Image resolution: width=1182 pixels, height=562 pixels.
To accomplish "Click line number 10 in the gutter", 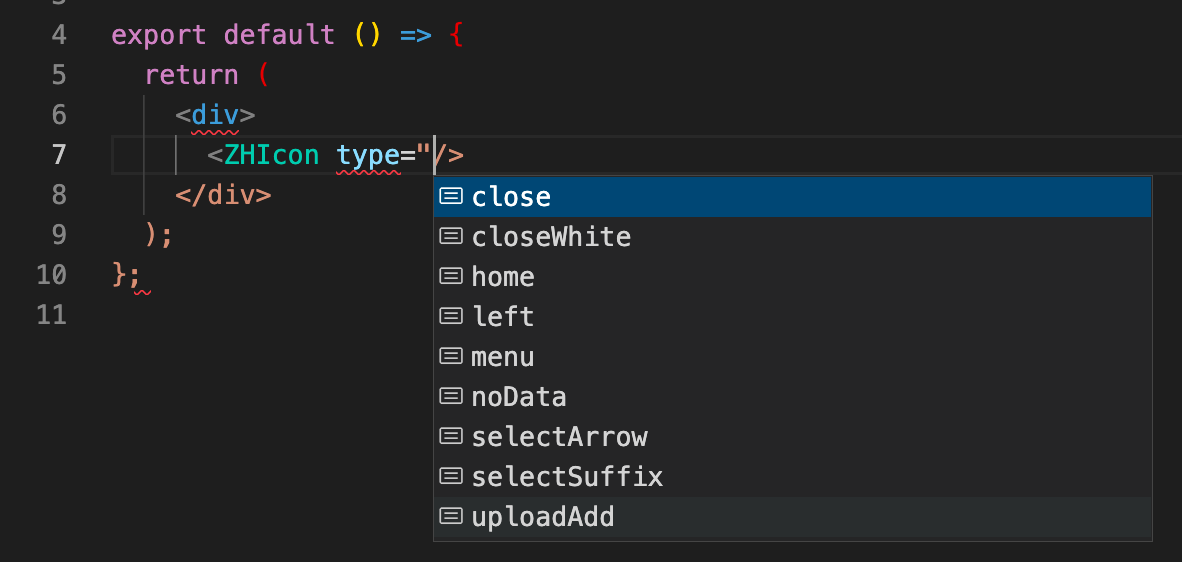I will (51, 275).
